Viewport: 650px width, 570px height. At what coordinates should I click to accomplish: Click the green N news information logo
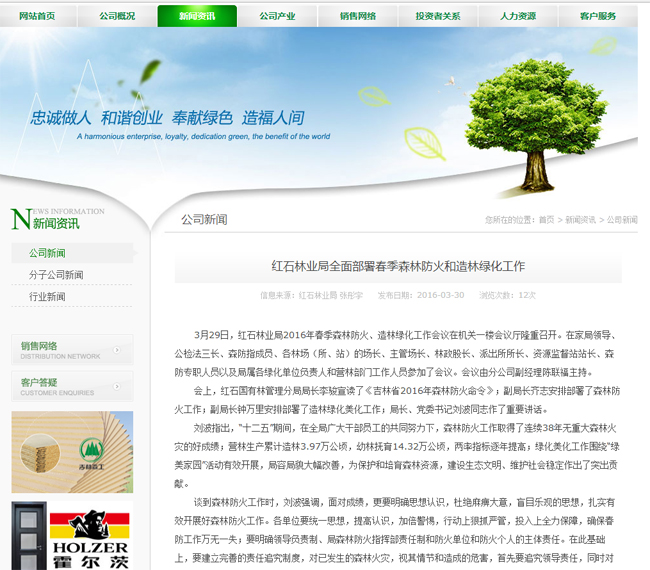20,219
